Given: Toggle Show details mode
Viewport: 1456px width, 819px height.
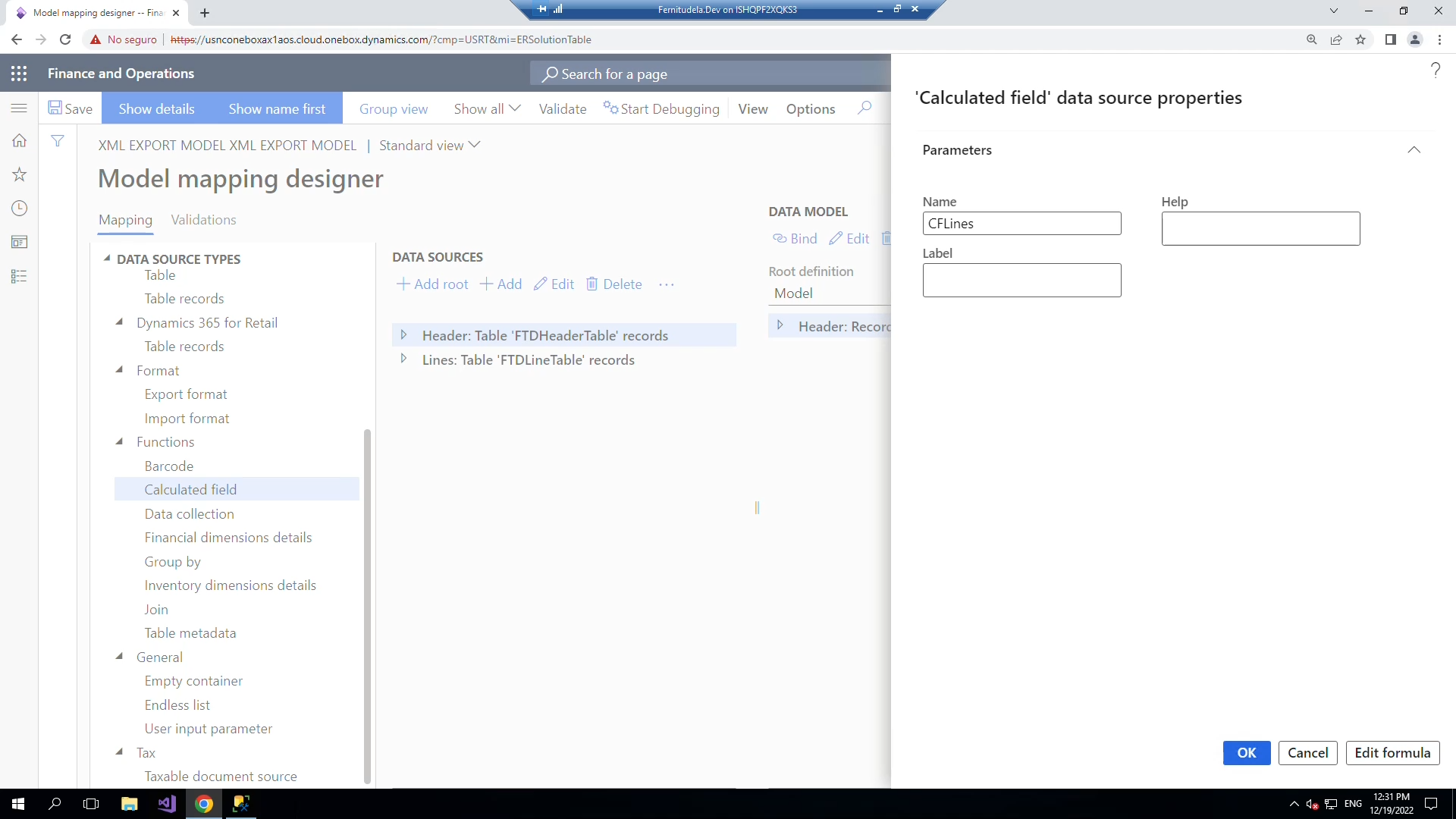Looking at the screenshot, I should [x=156, y=108].
